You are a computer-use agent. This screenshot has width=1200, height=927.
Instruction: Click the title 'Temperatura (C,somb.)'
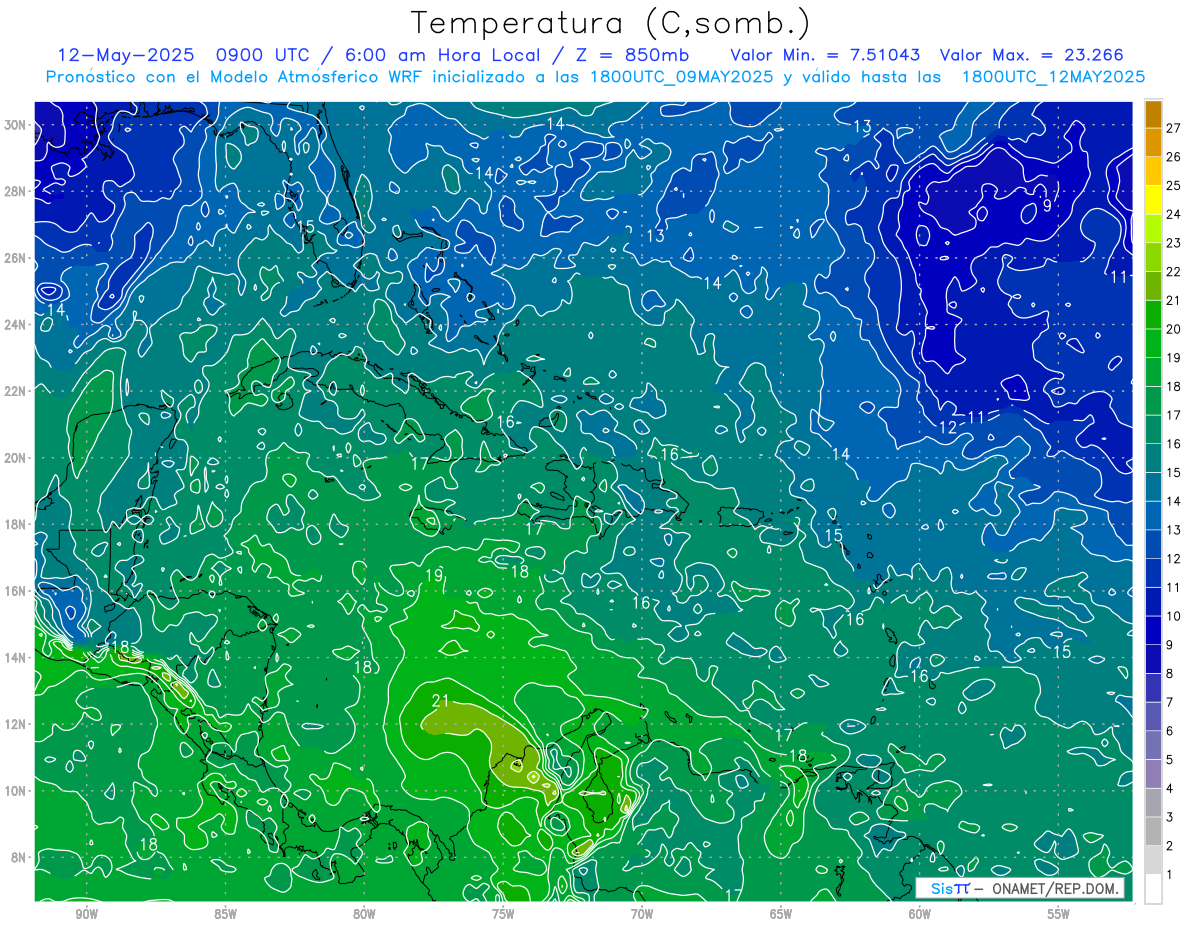tap(611, 23)
